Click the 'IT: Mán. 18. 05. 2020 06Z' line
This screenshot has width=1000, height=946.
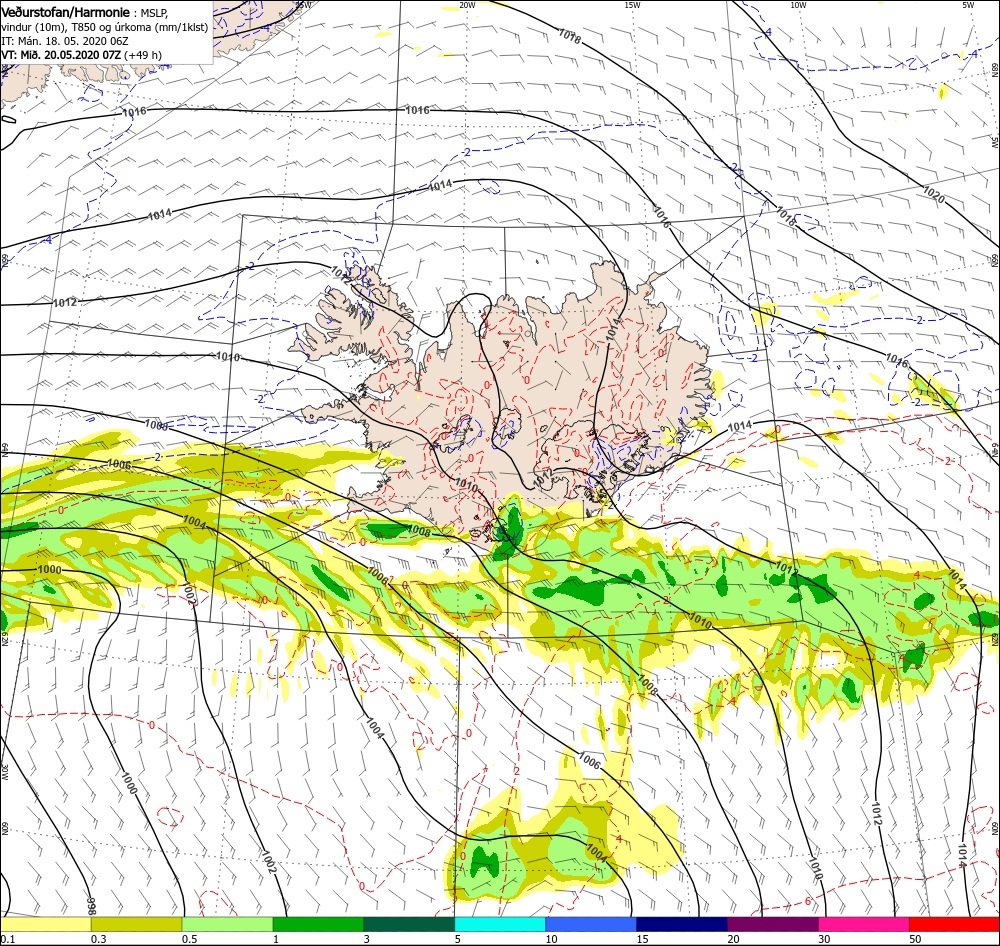(x=65, y=41)
